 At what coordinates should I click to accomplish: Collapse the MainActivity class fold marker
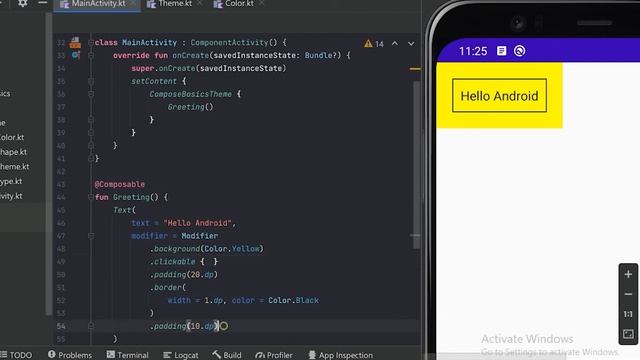coord(91,42)
